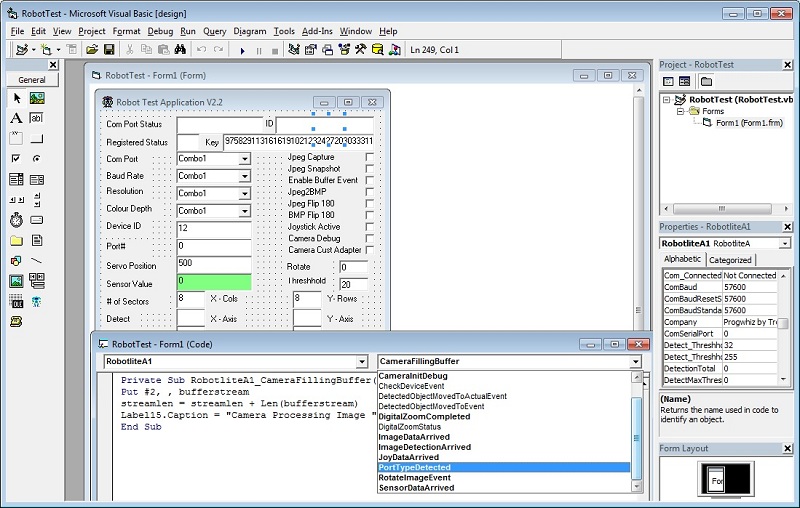Click the Break pause icon in toolbar
Viewport: 800px width, 508px height.
[259, 50]
